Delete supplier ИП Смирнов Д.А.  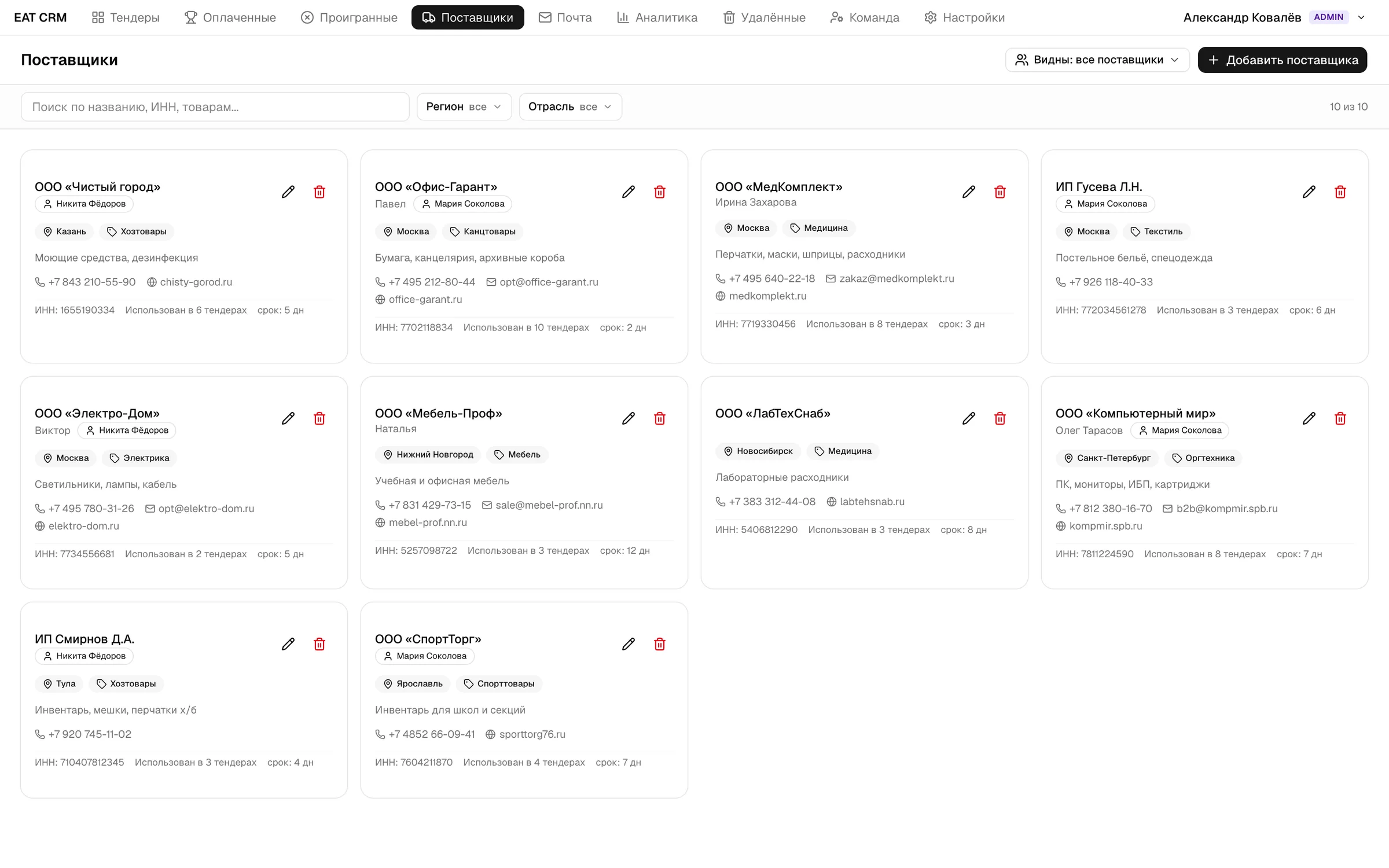319,644
